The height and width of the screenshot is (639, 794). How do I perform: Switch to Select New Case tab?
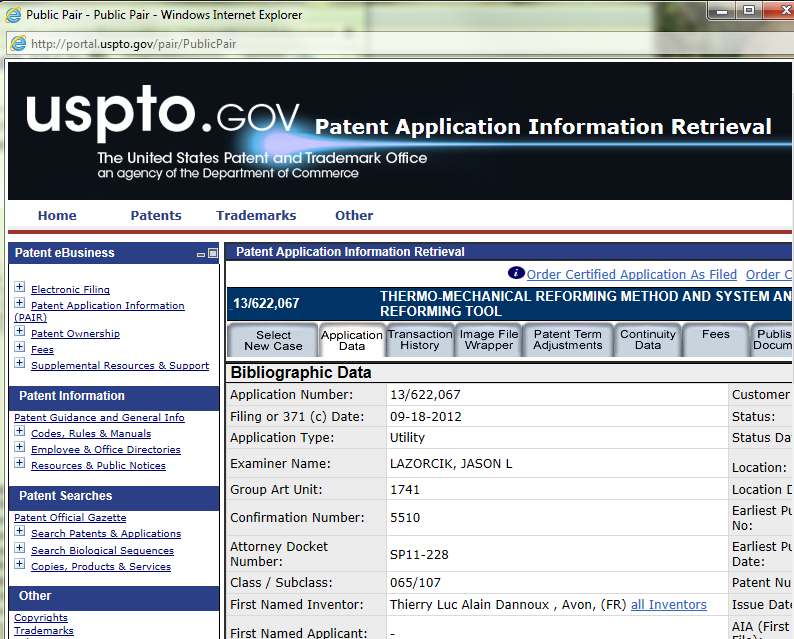(x=273, y=340)
